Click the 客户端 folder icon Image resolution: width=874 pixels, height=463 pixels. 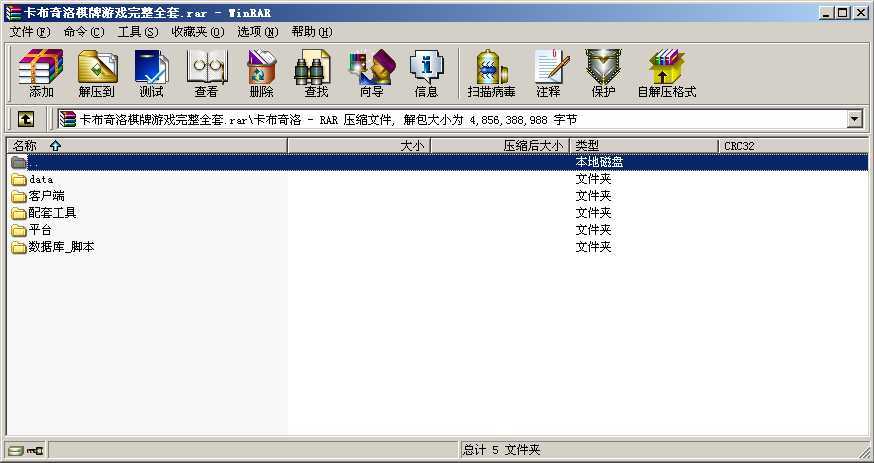pos(20,196)
